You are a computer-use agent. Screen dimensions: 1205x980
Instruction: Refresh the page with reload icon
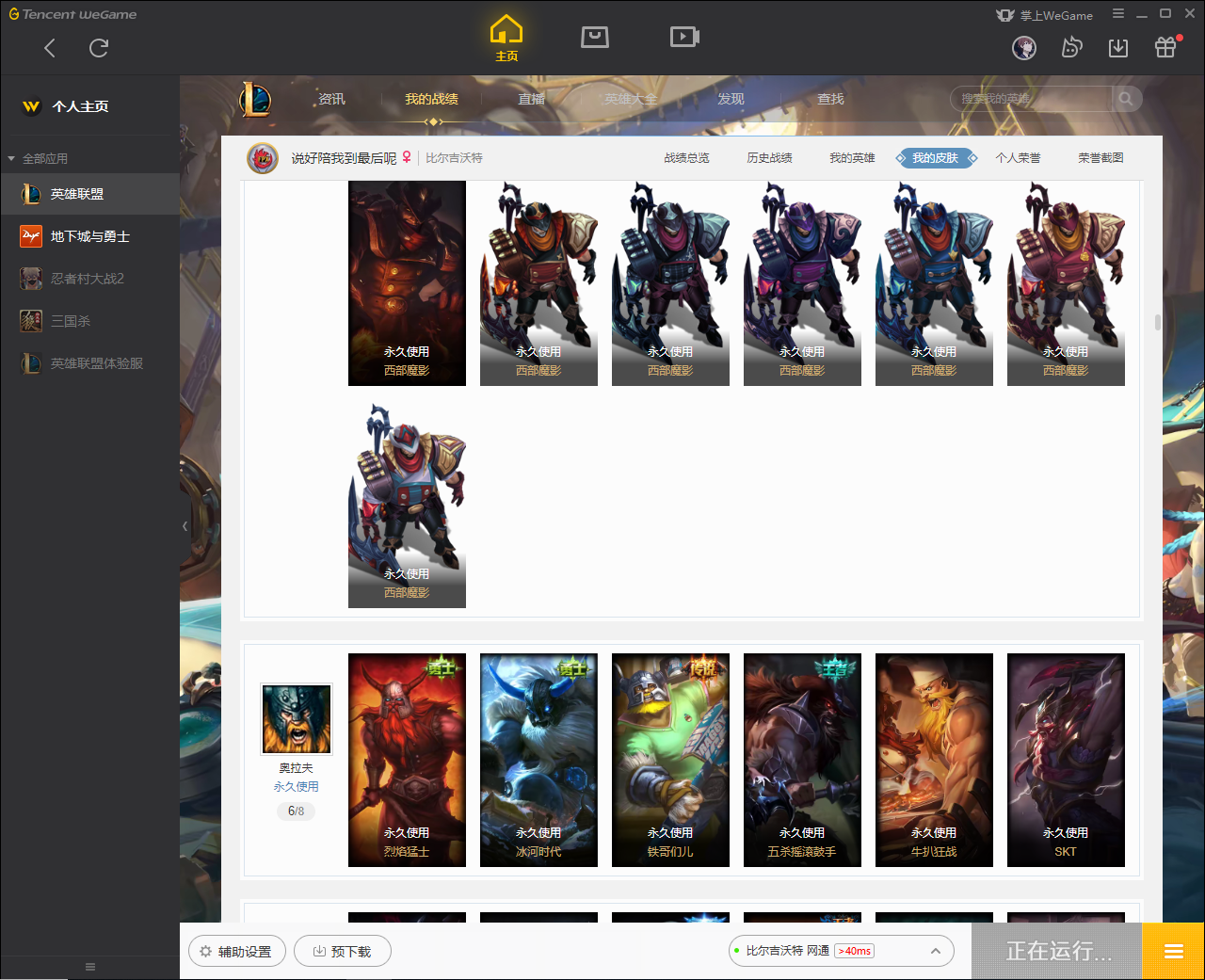tap(99, 48)
